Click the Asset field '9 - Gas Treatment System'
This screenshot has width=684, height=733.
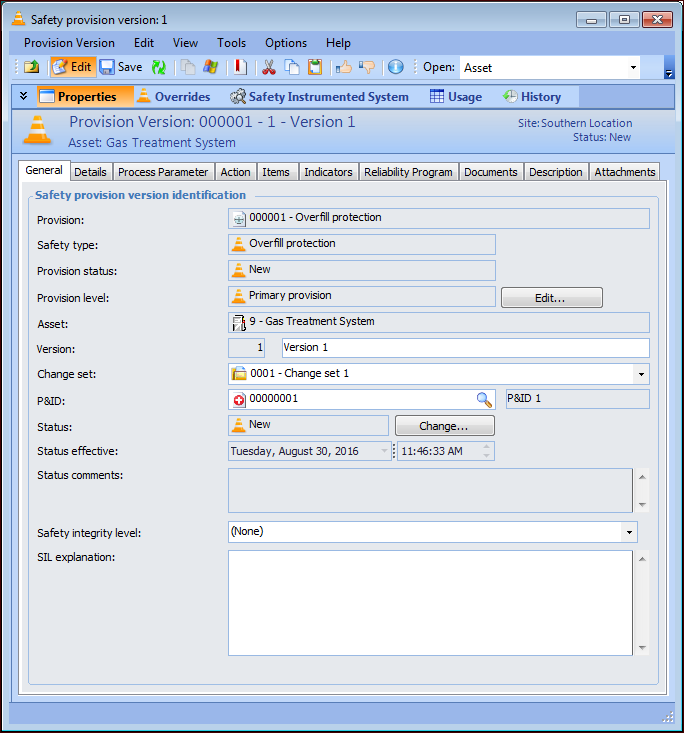439,323
